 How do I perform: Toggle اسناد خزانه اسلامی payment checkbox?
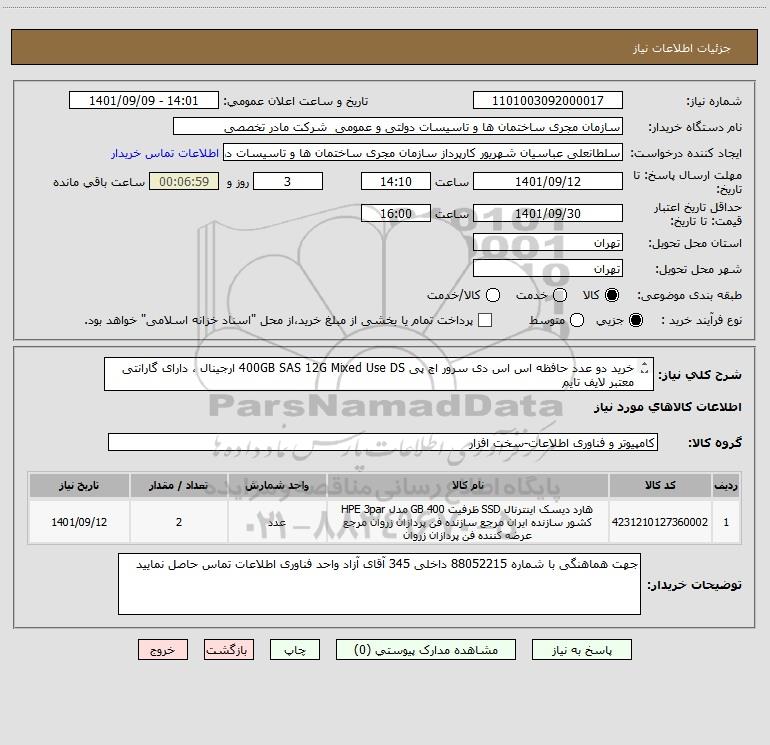[x=485, y=320]
